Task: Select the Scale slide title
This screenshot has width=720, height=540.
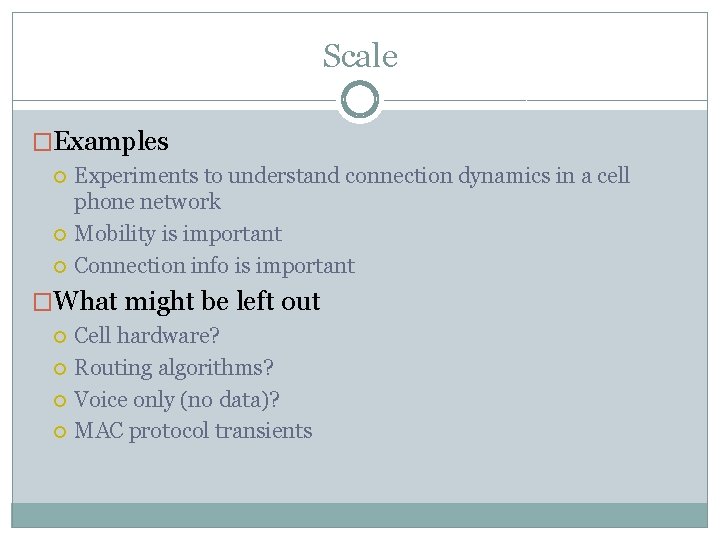Action: (x=360, y=56)
